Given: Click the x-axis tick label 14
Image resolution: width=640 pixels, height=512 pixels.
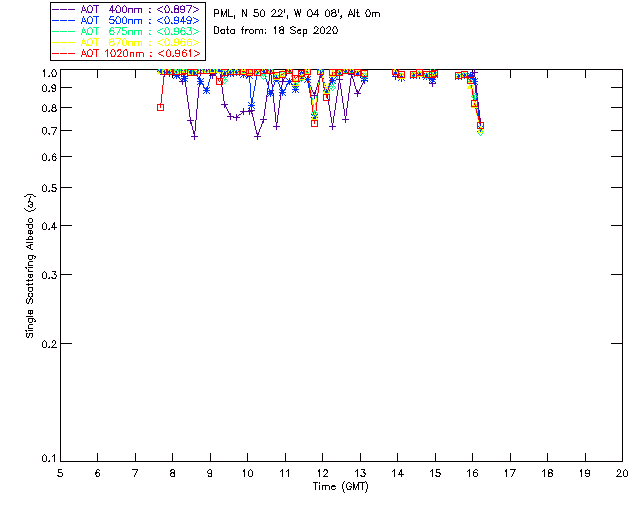Looking at the screenshot, I should [398, 473].
